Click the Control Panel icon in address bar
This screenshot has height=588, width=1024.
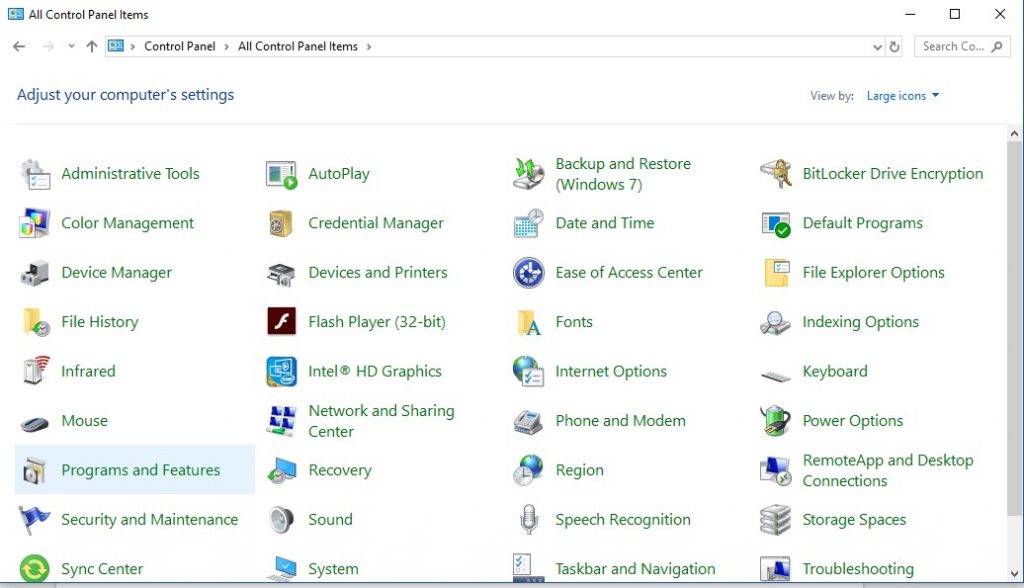pos(116,46)
